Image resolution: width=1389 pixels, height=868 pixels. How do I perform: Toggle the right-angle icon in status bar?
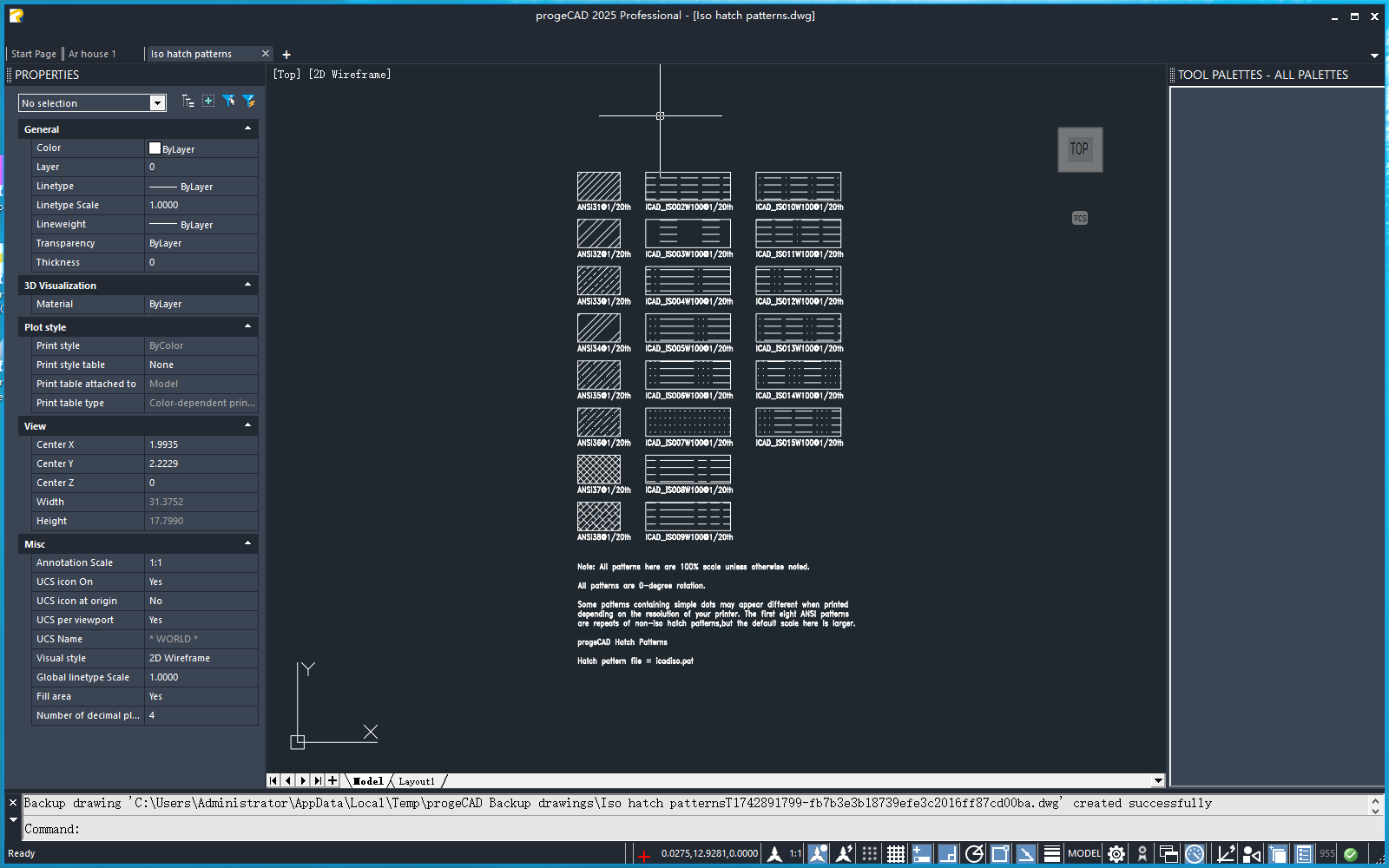pos(948,854)
